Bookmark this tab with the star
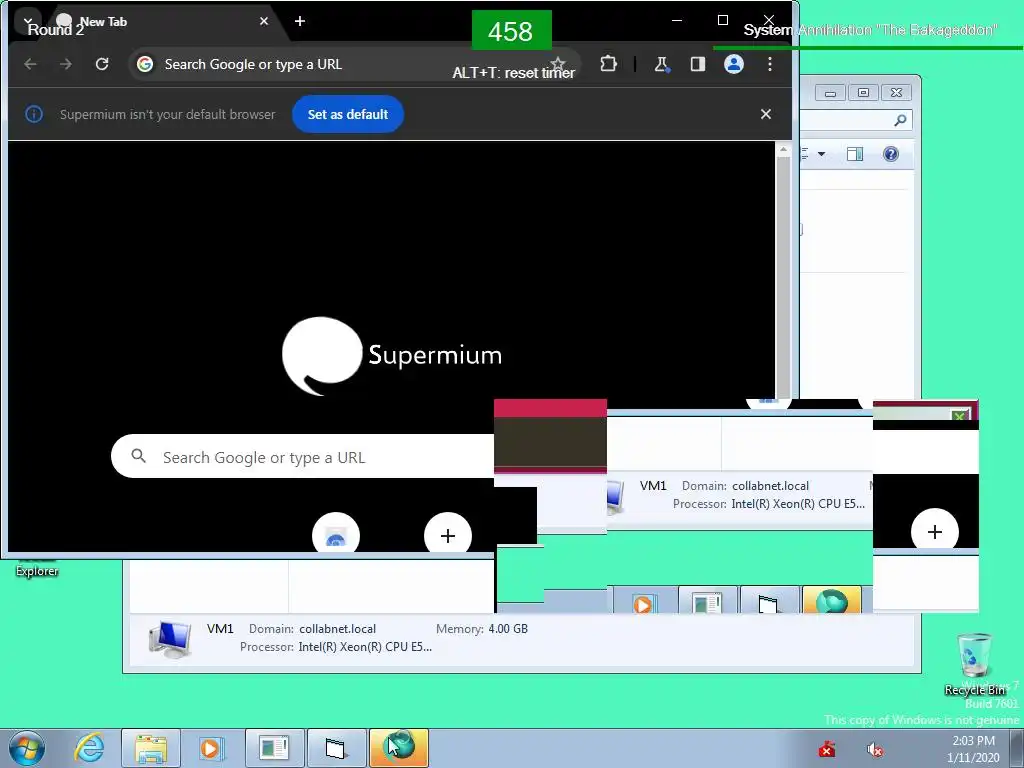 [558, 63]
